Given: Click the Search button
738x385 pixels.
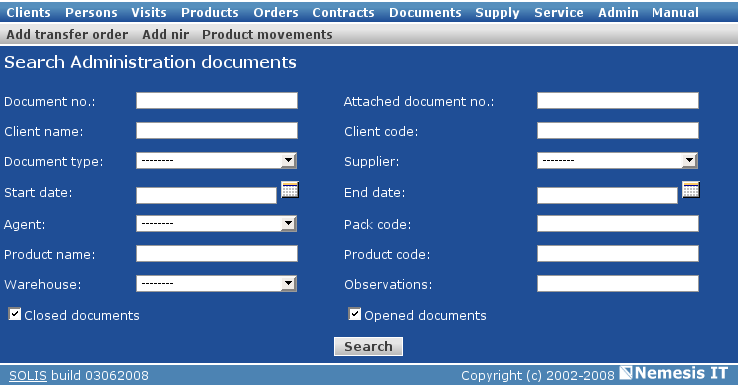Looking at the screenshot, I should click(x=369, y=346).
